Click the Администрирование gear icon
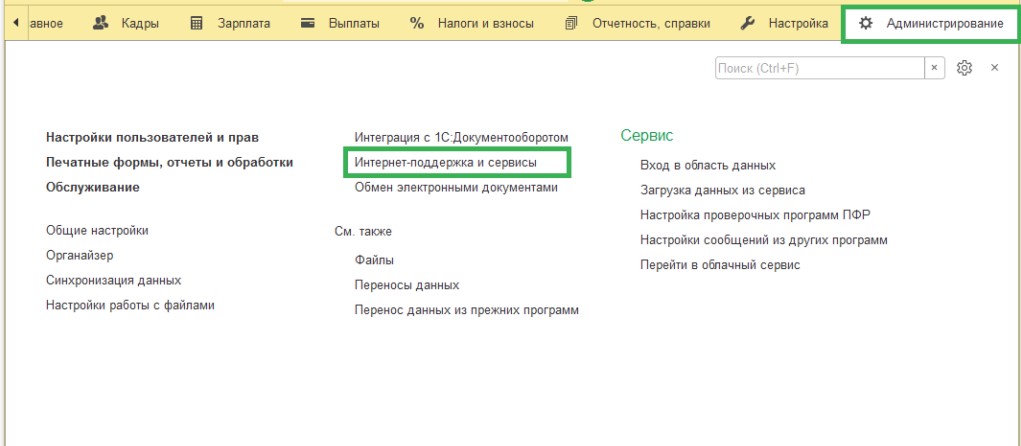The image size is (1021, 446). coord(866,22)
